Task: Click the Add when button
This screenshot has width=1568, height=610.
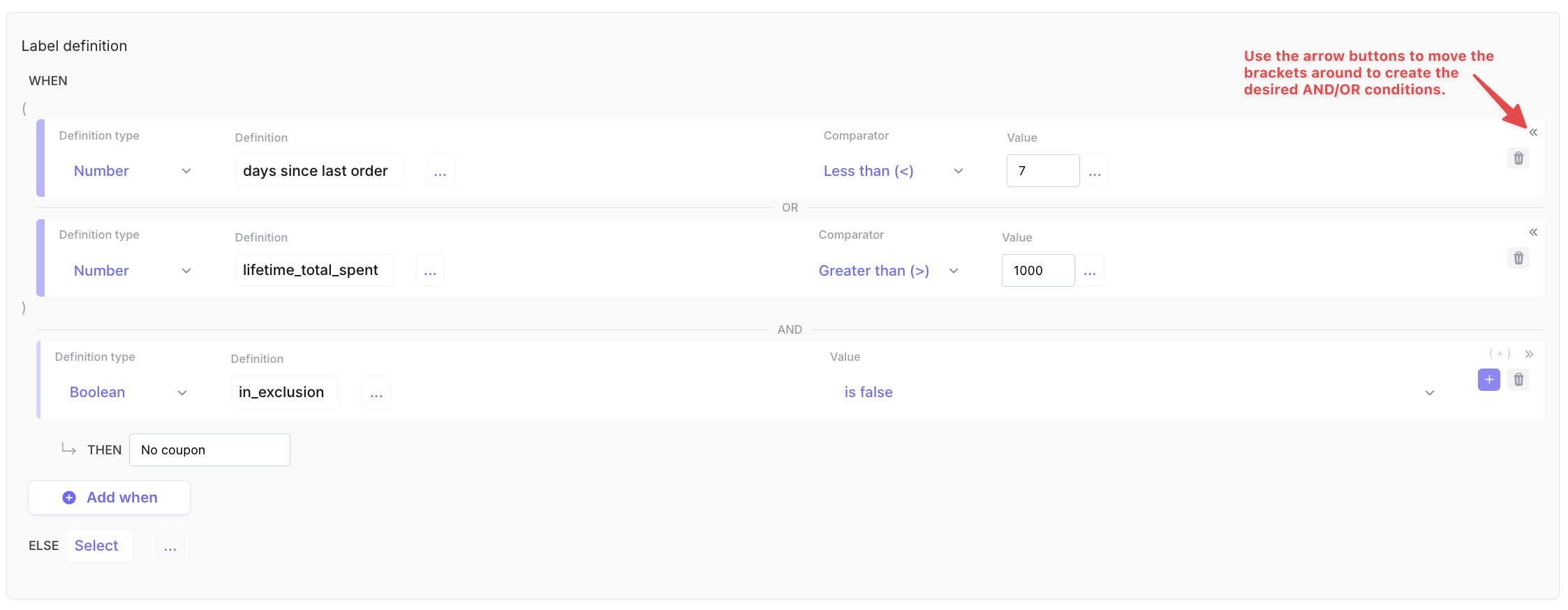Action: click(x=110, y=498)
